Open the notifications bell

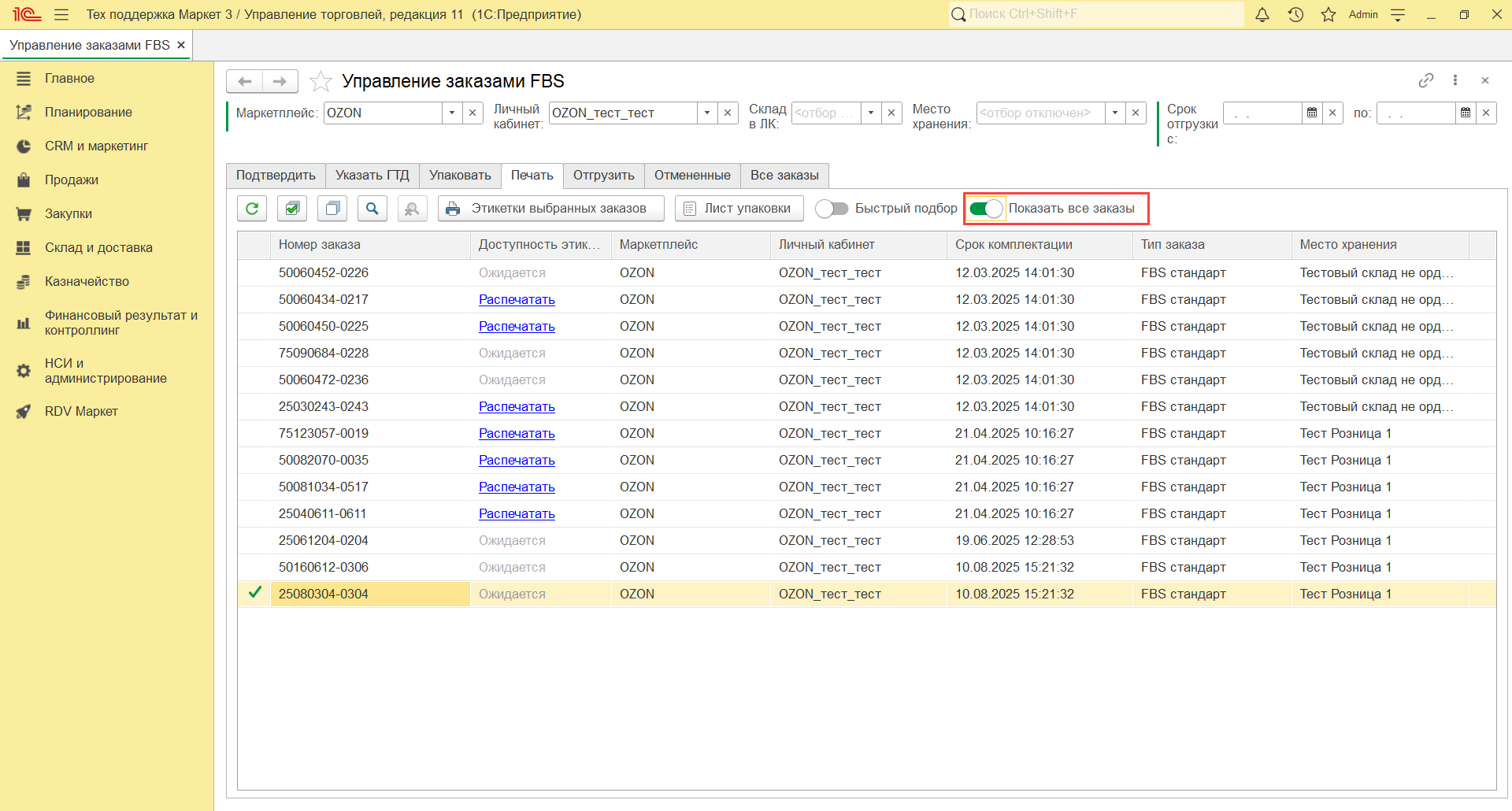[1262, 15]
